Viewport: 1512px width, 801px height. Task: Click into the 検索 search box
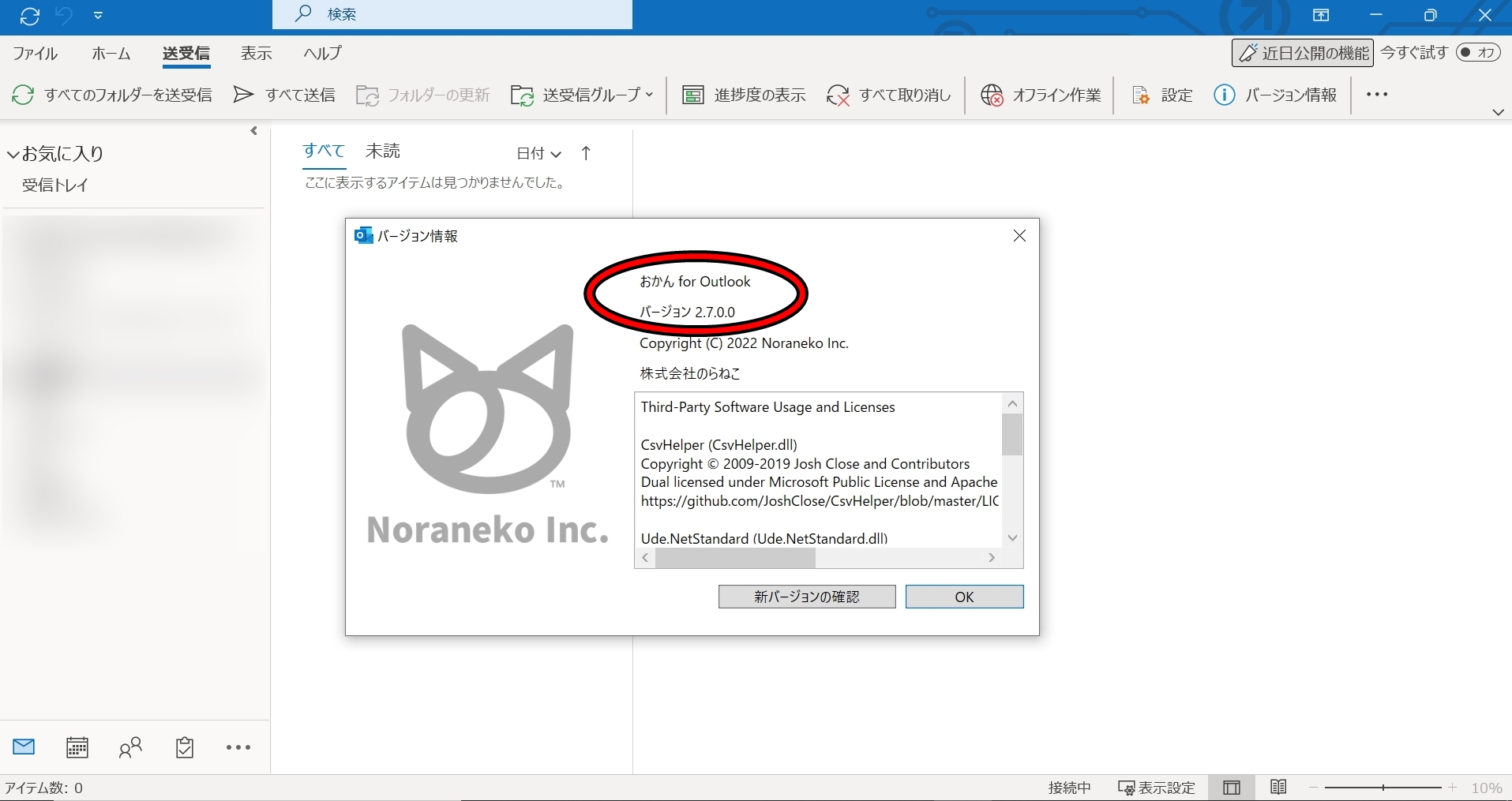click(452, 14)
